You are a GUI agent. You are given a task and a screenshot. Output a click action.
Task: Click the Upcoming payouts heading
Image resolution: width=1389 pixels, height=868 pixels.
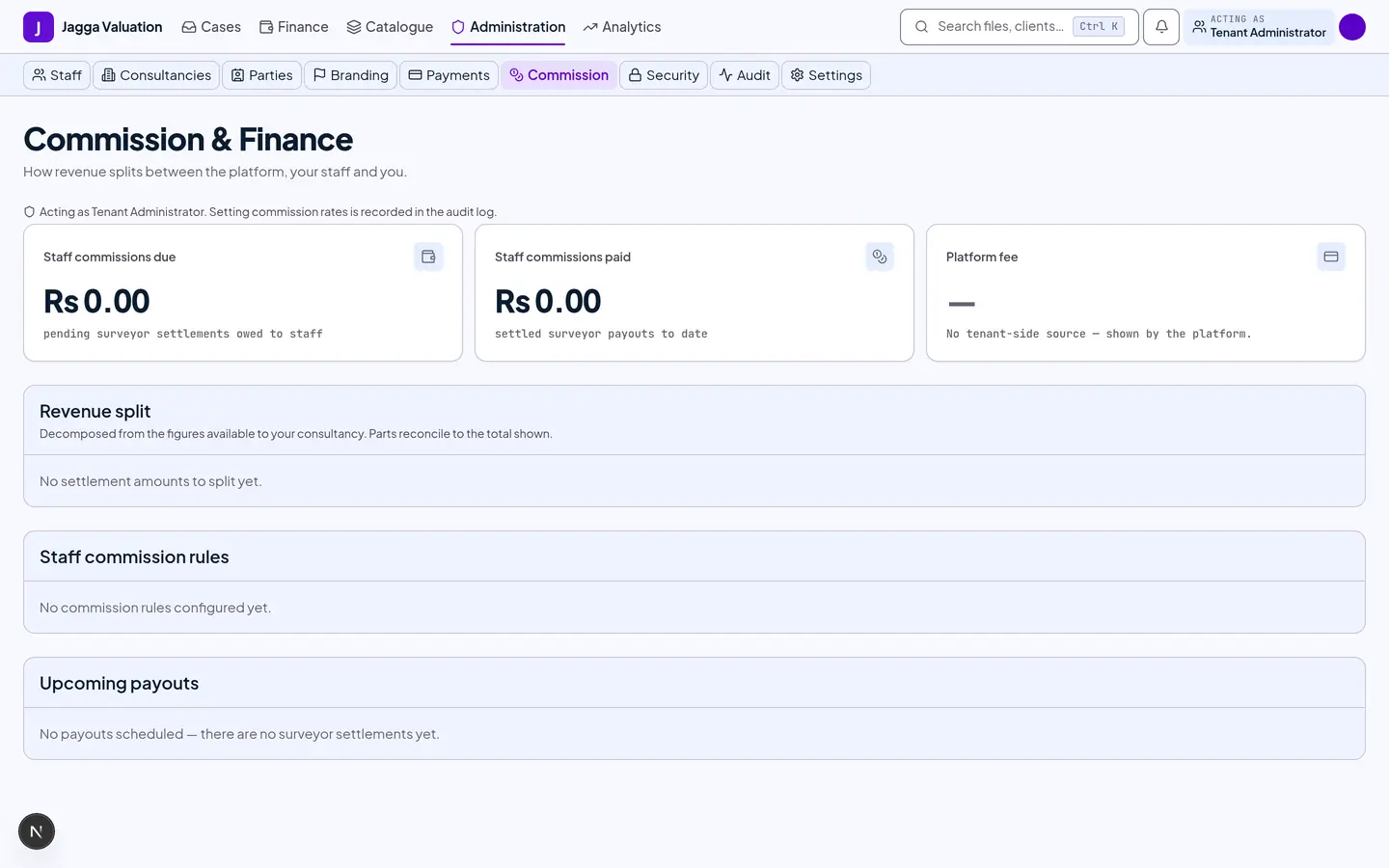pyautogui.click(x=119, y=684)
